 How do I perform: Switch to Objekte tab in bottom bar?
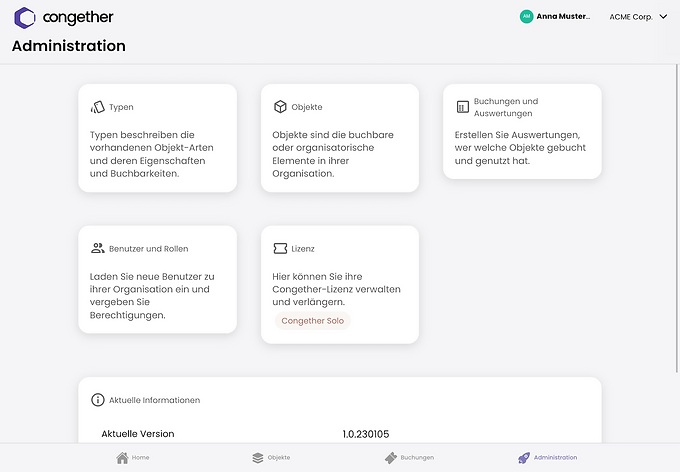[271, 458]
